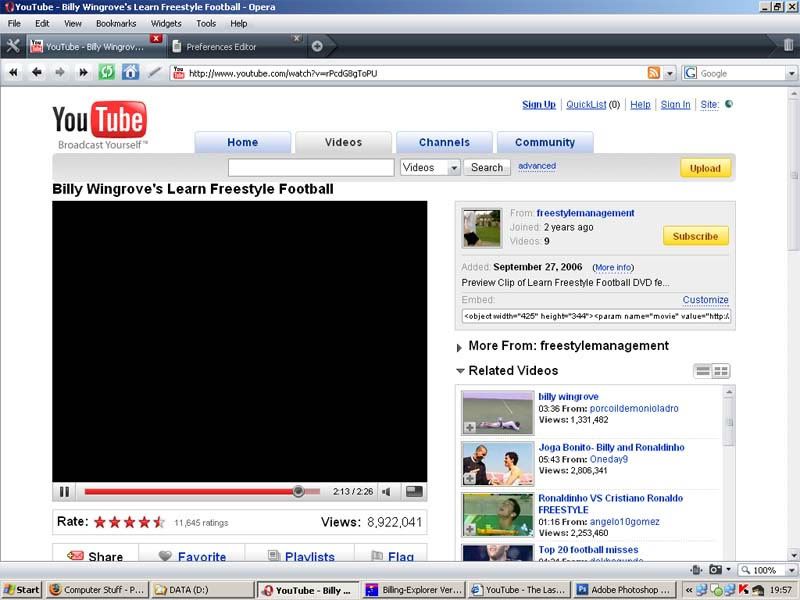Add Joga Bonito thumbnail to QuickList
Viewport: 800px width, 600px height.
point(470,479)
